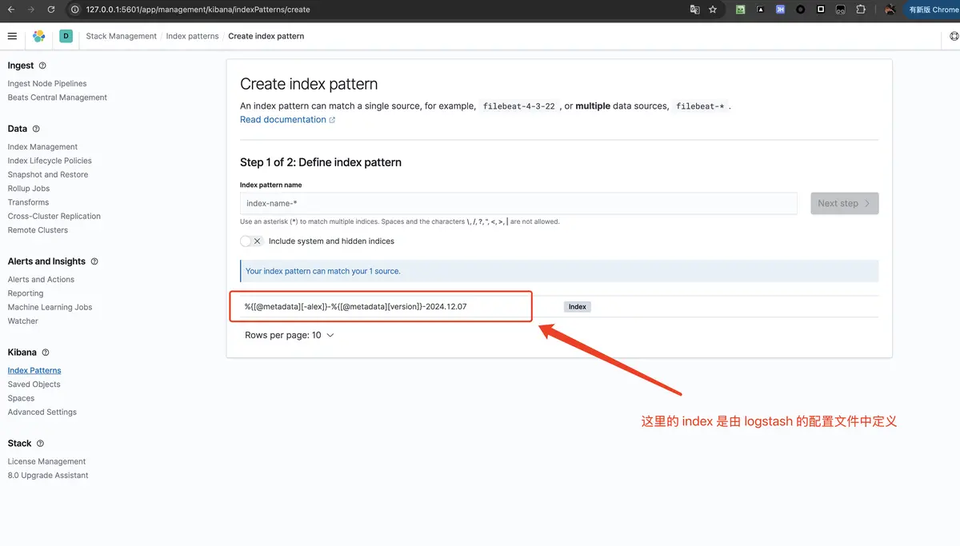Open Spaces in sidebar

21,398
